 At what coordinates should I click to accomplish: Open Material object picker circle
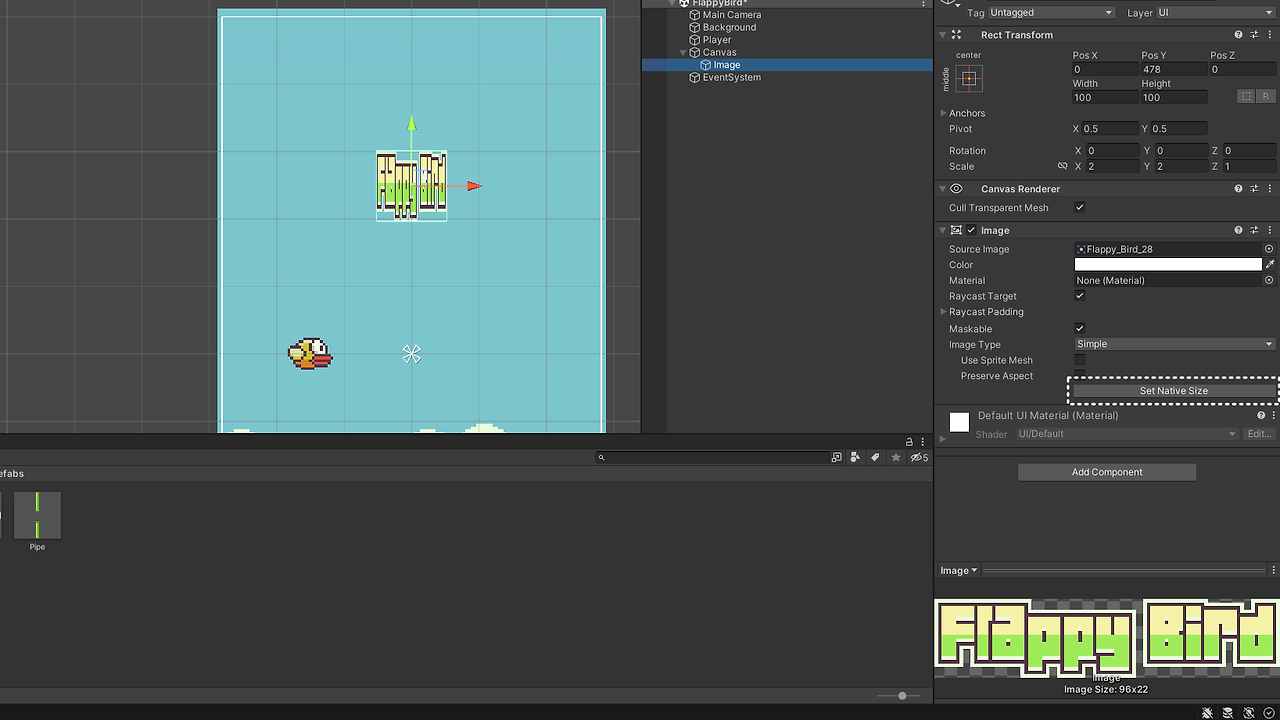[1269, 280]
